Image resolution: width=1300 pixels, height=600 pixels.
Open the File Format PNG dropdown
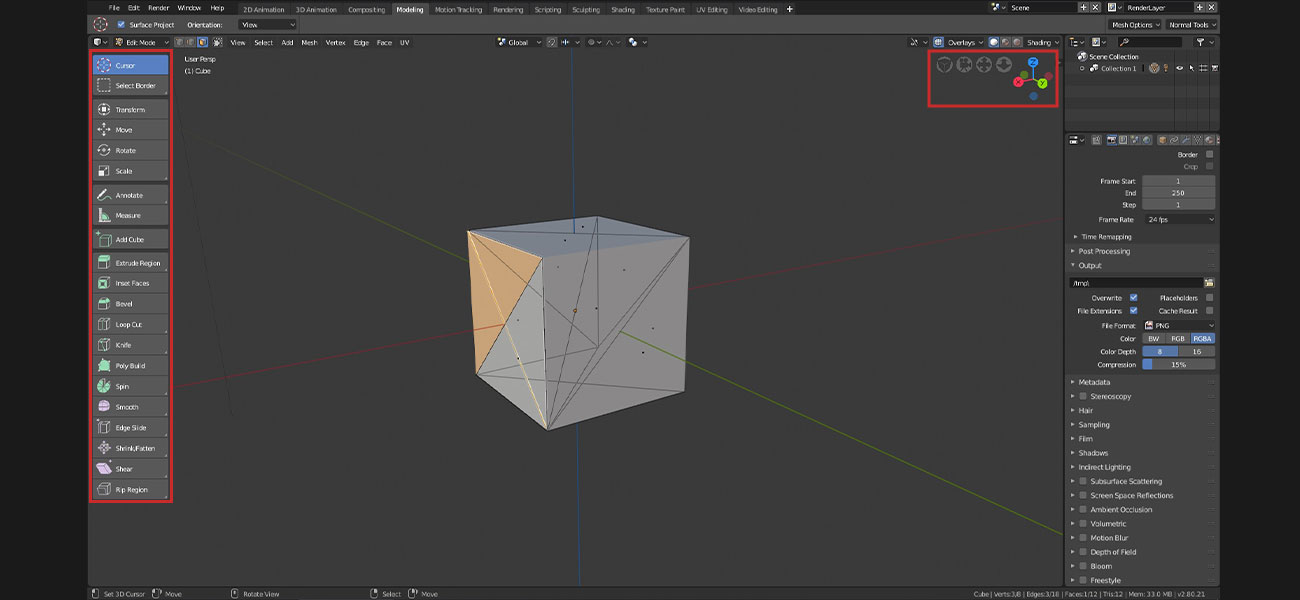(1179, 326)
